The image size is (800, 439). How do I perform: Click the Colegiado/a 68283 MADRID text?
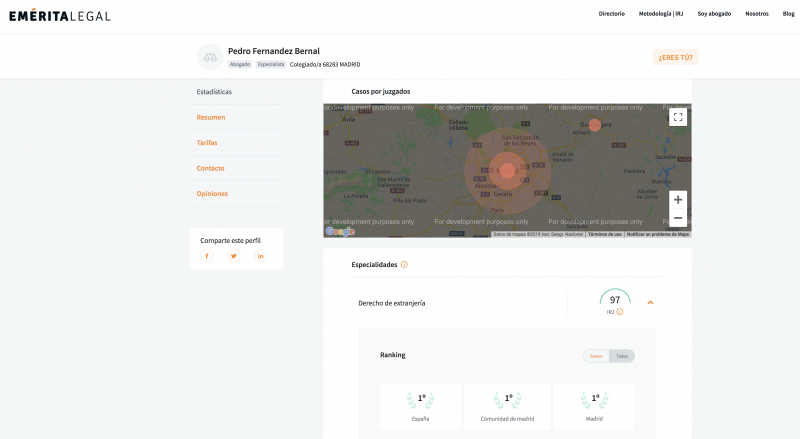pyautogui.click(x=325, y=64)
